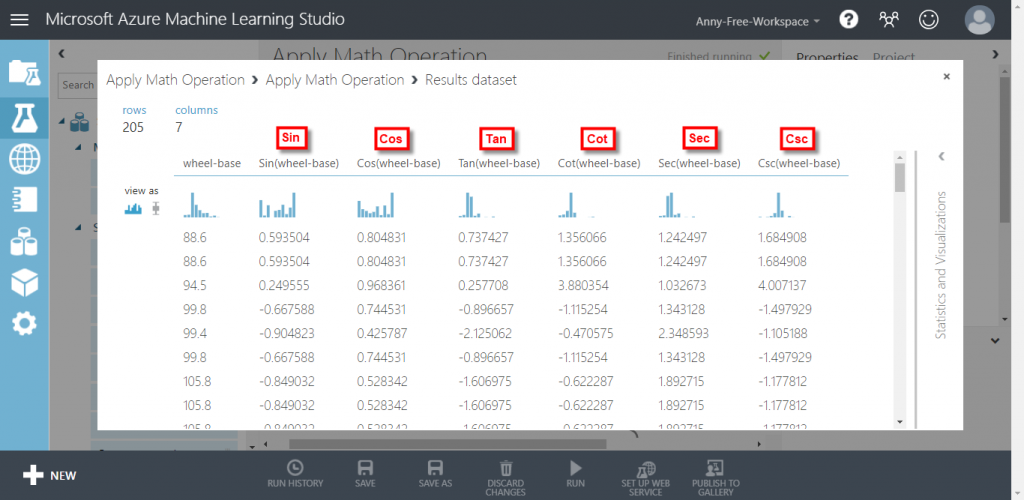The width and height of the screenshot is (1024, 500).
Task: Switch view to histogram mode icon
Action: tap(133, 208)
